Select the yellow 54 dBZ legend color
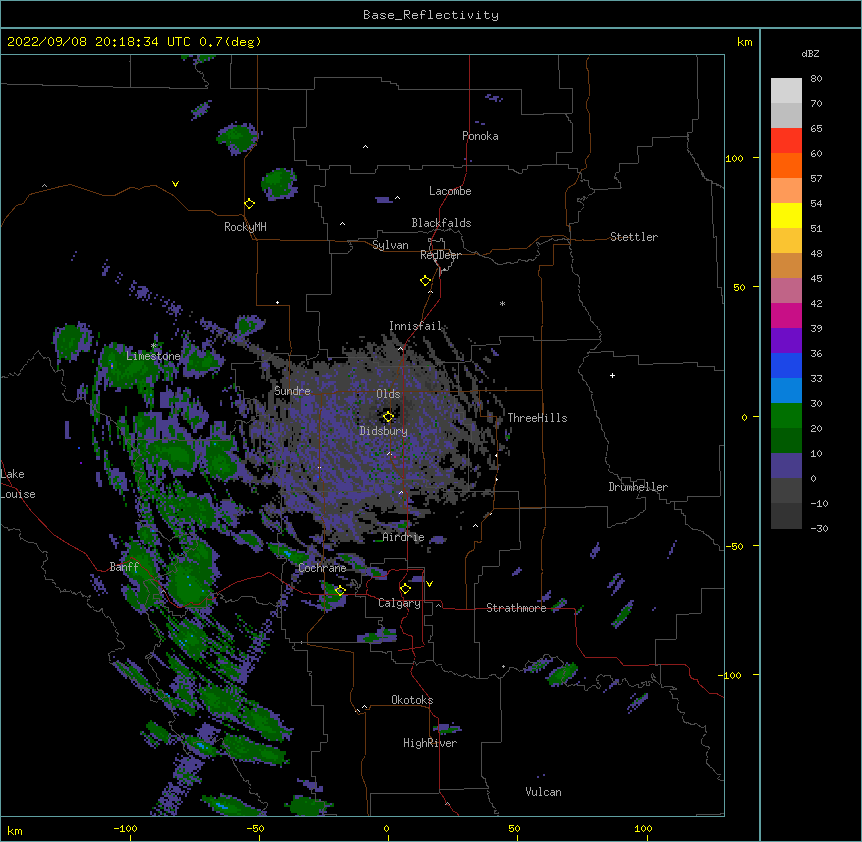Screen dimensions: 862x842 pyautogui.click(x=786, y=215)
